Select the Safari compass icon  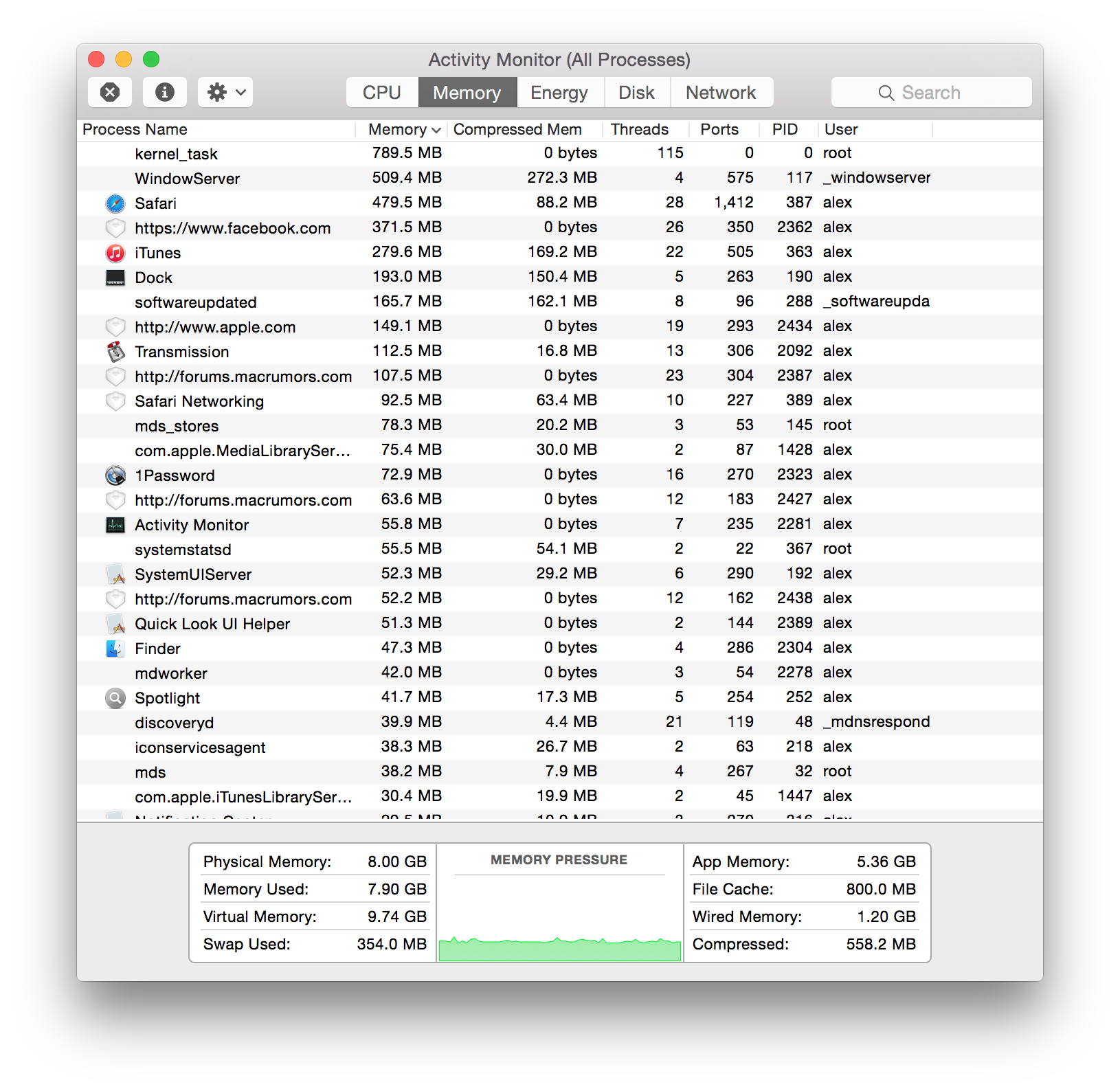[115, 203]
